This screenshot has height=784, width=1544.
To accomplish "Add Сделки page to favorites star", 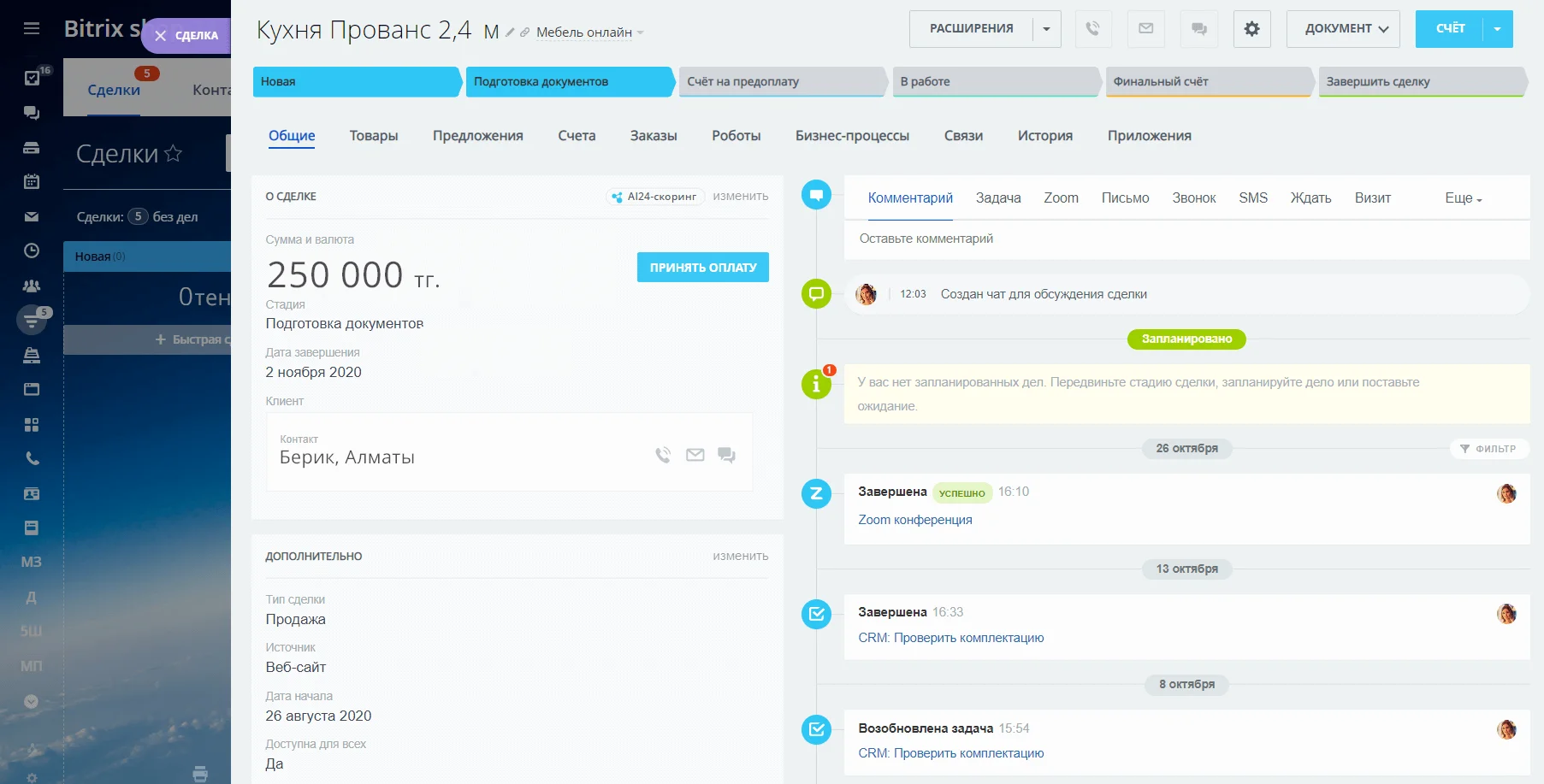I will click(174, 153).
